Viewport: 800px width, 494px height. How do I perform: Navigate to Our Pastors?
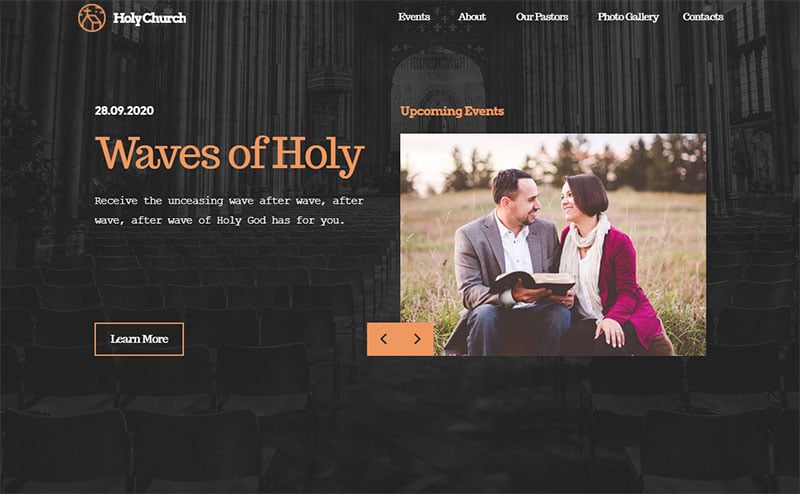click(542, 17)
